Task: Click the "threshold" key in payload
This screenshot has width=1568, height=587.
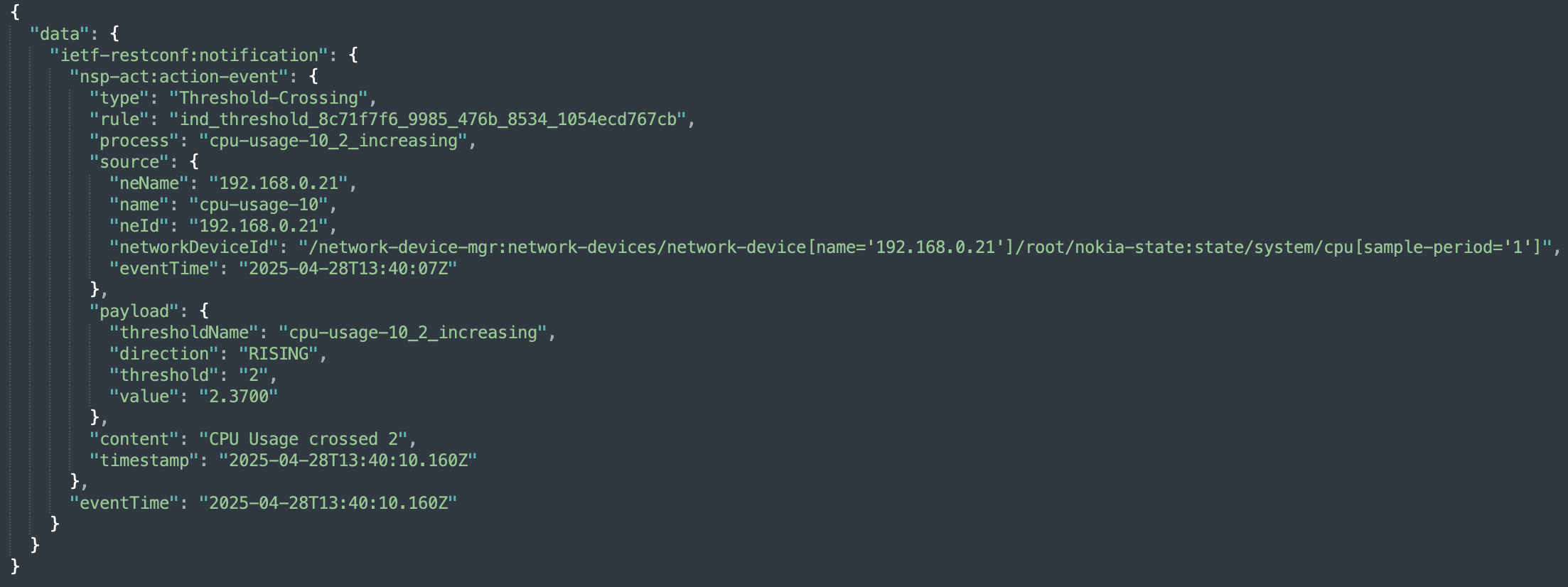Action: 163,375
